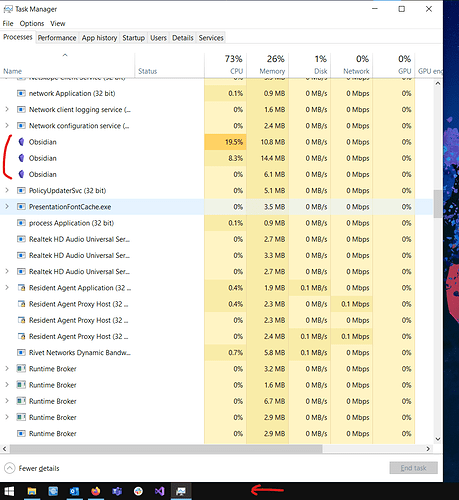Select the '14.4 MB' memory cell
The height and width of the screenshot is (500, 459).
(268, 158)
